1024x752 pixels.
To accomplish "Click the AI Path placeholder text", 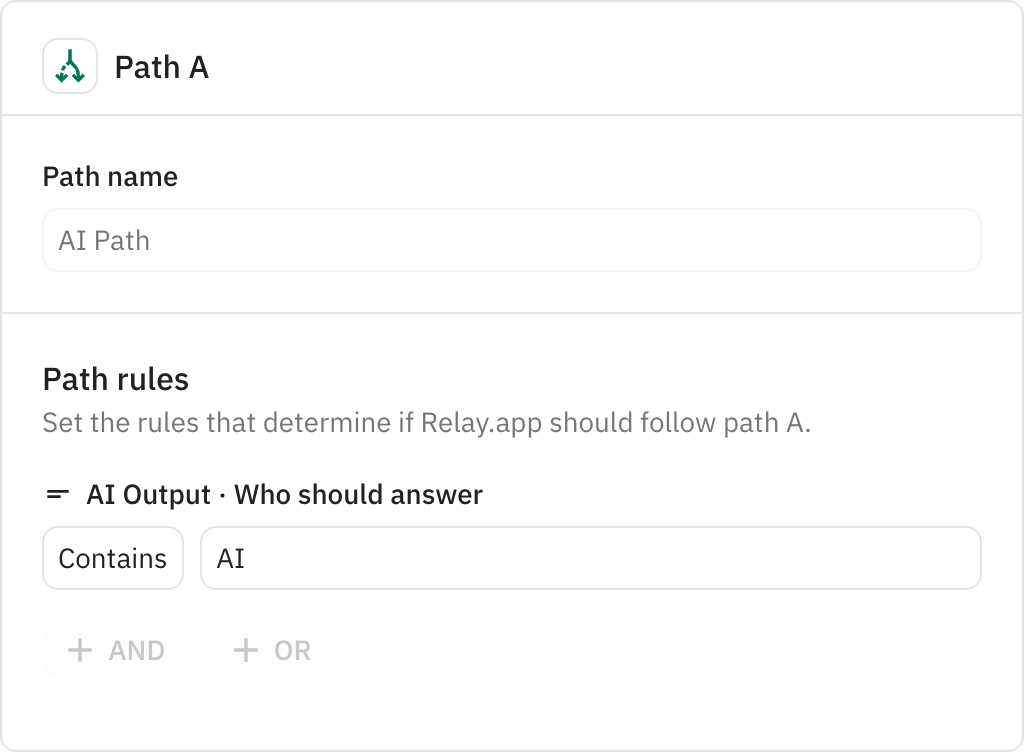I will click(104, 240).
